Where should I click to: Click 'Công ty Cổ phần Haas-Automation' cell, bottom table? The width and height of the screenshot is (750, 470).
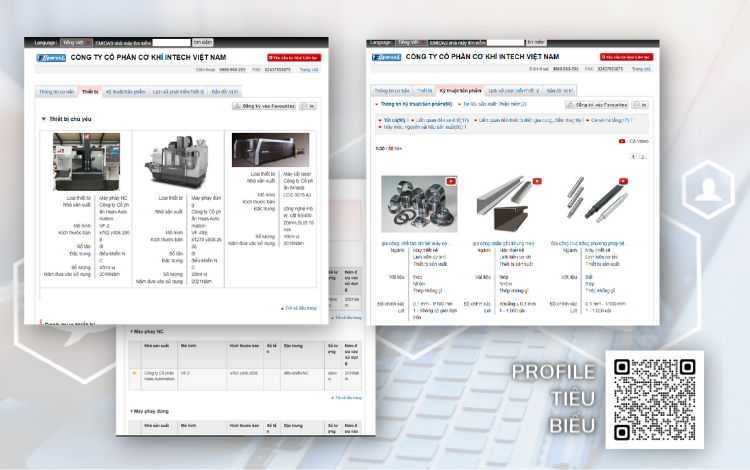point(159,376)
